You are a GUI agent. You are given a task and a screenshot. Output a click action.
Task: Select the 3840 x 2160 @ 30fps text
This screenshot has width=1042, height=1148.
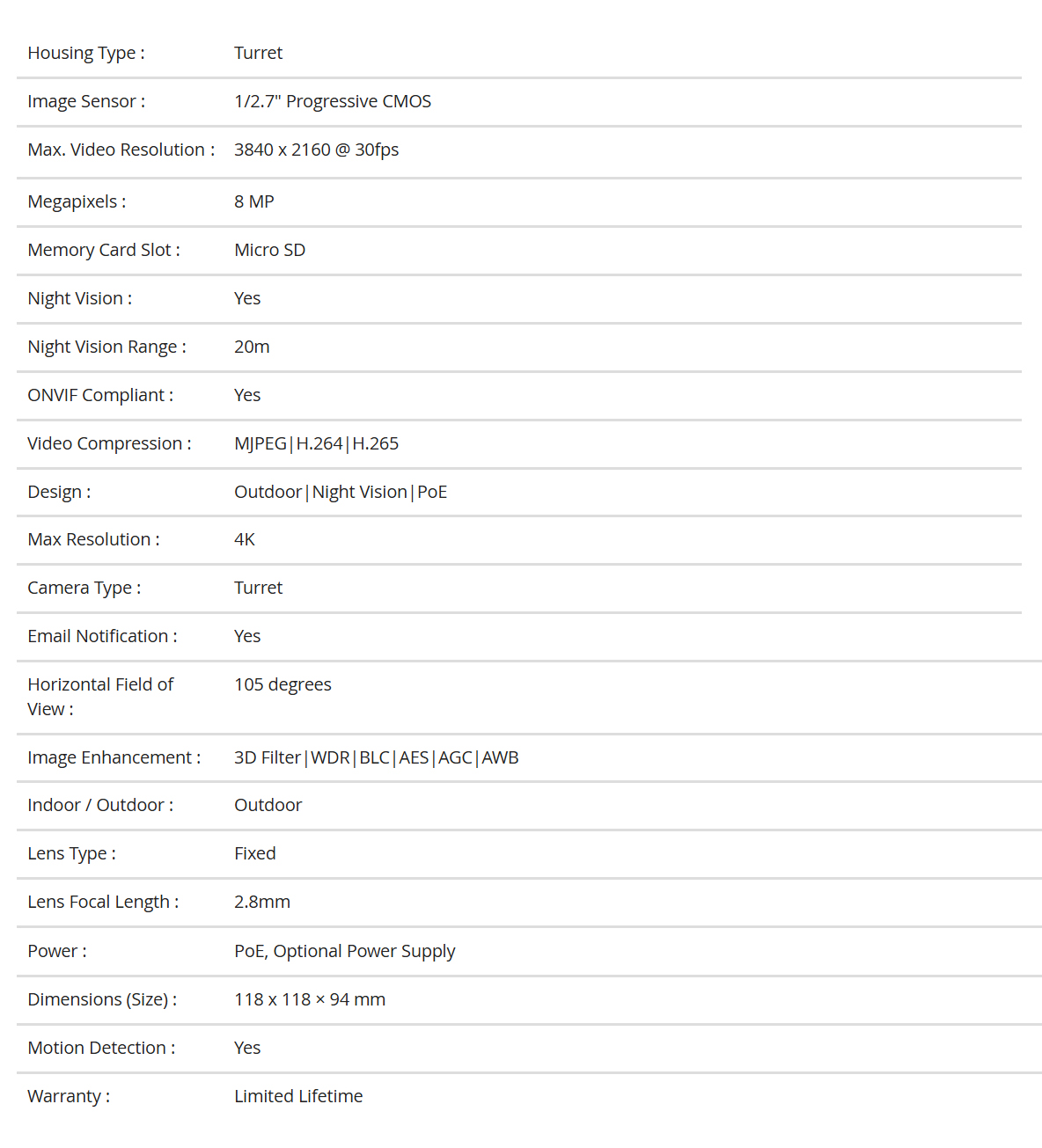click(x=316, y=150)
